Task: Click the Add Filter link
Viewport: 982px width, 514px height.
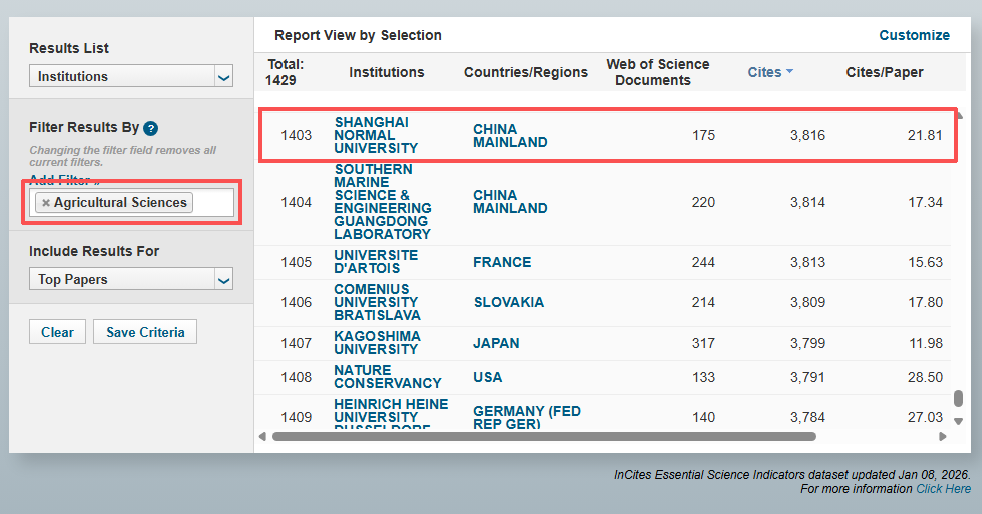Action: 64,180
